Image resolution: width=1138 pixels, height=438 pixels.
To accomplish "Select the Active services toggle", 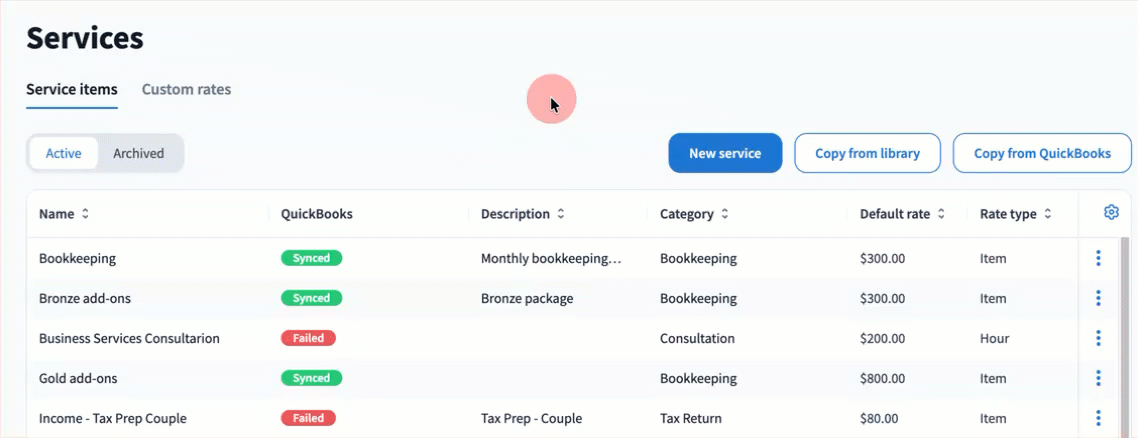I will [64, 153].
